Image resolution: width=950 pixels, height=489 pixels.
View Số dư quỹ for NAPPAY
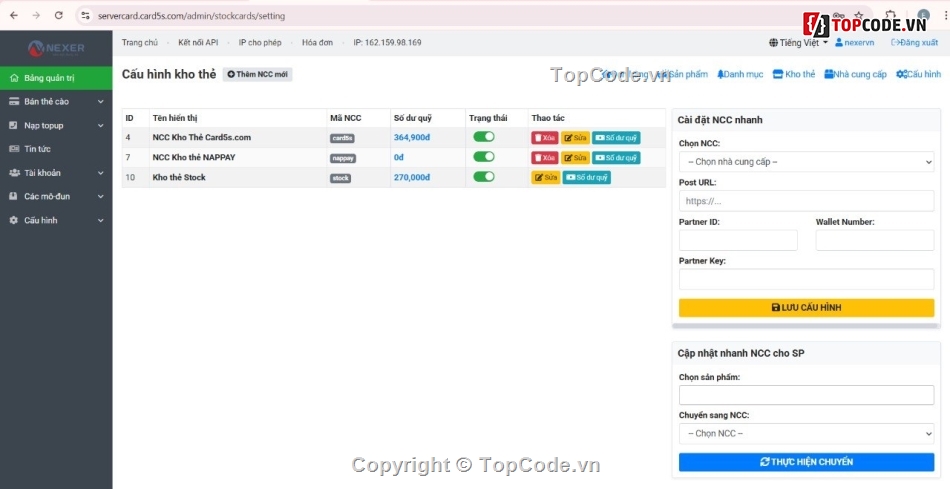pos(616,158)
